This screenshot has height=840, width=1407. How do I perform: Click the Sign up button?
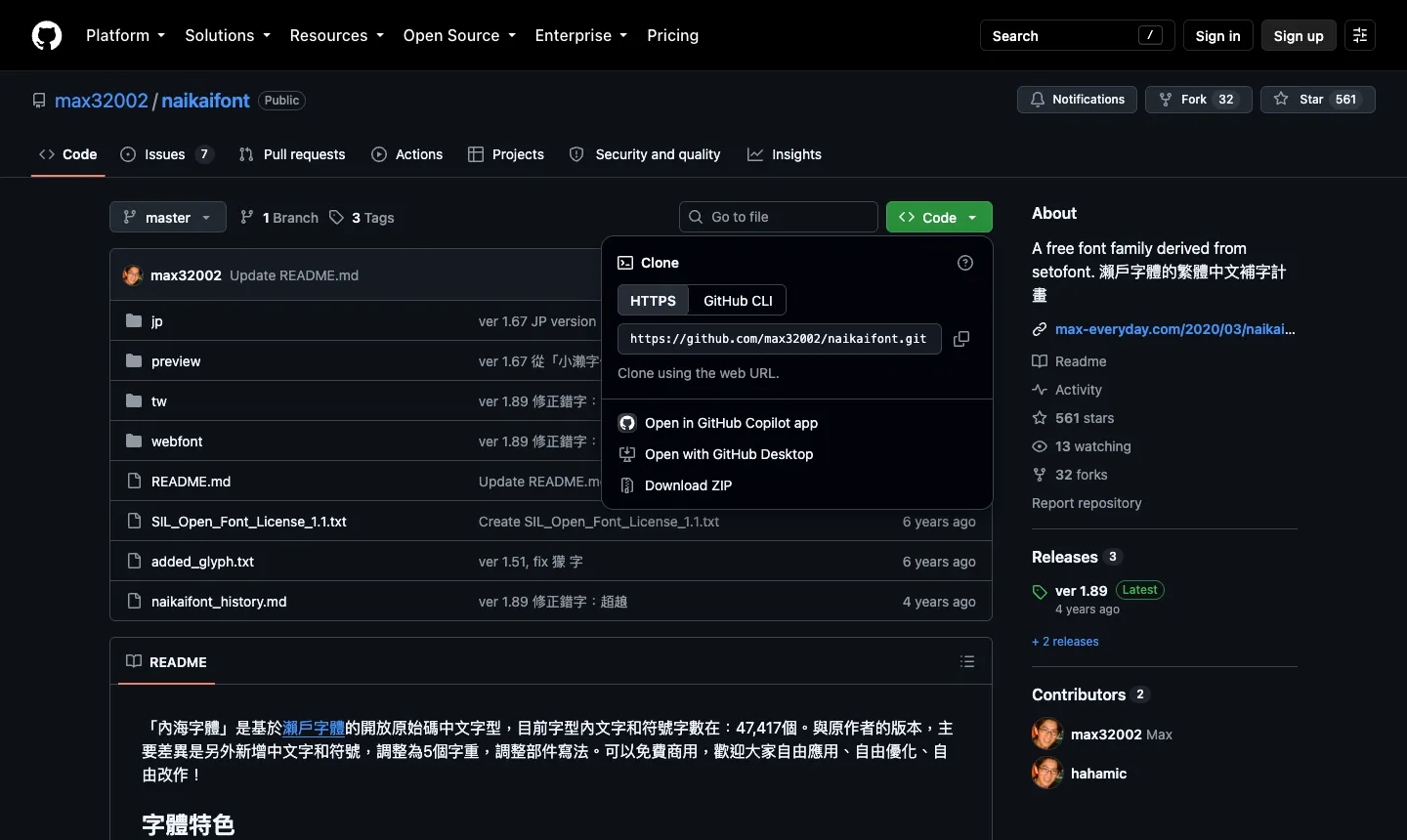pyautogui.click(x=1299, y=35)
